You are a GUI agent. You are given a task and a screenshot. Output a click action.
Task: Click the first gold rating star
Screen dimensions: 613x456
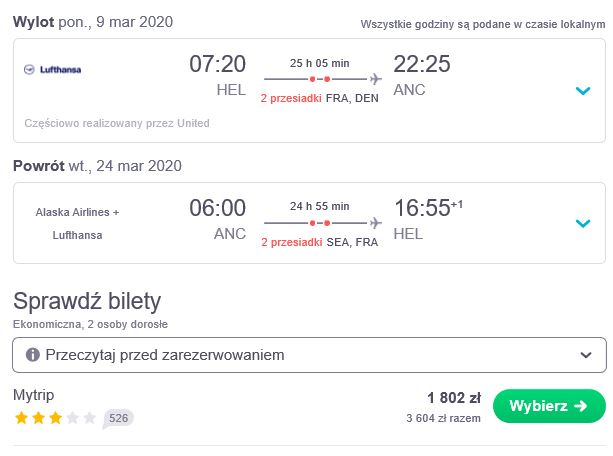pyautogui.click(x=22, y=418)
